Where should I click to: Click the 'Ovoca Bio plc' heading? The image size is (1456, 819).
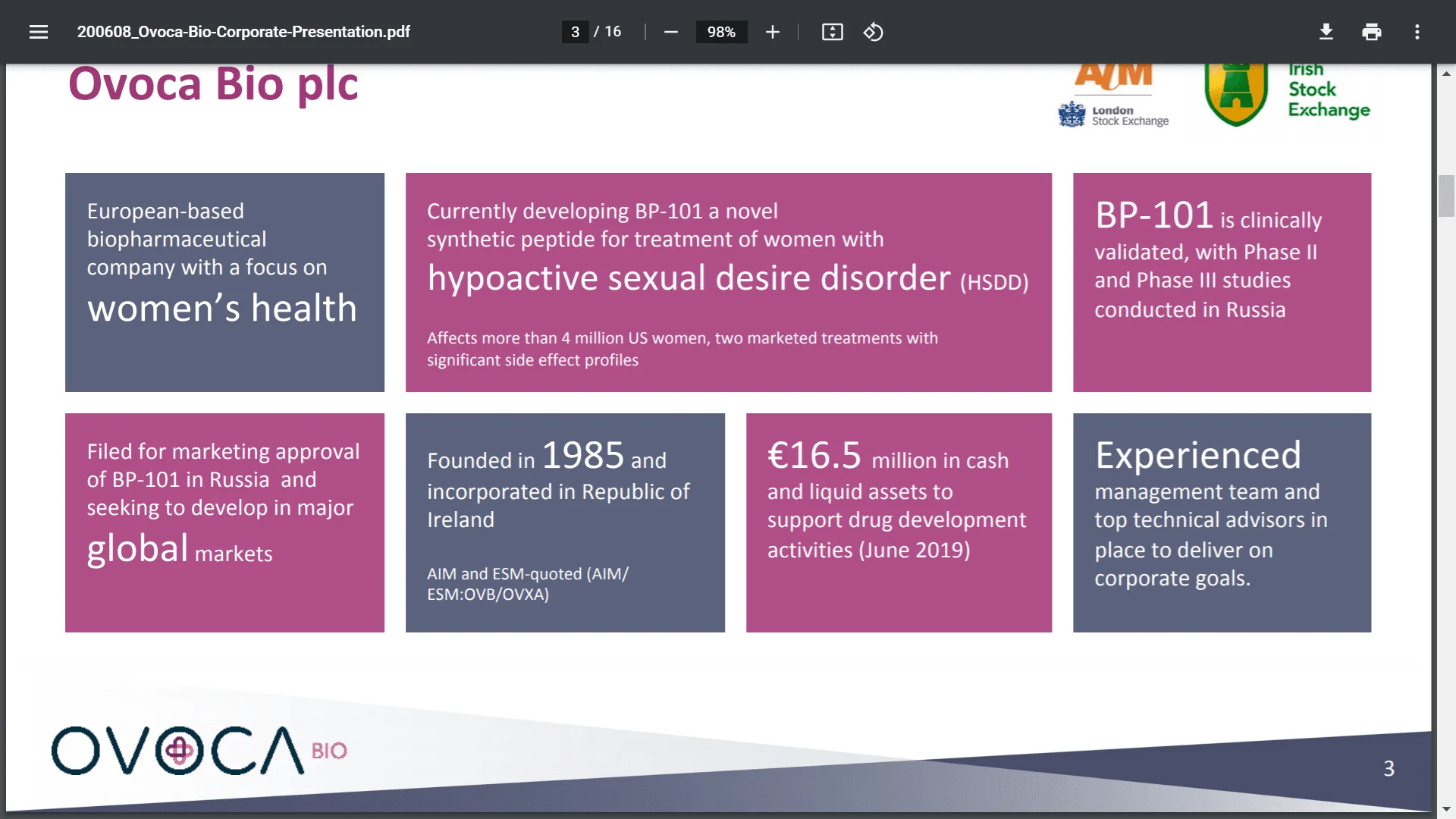tap(213, 83)
